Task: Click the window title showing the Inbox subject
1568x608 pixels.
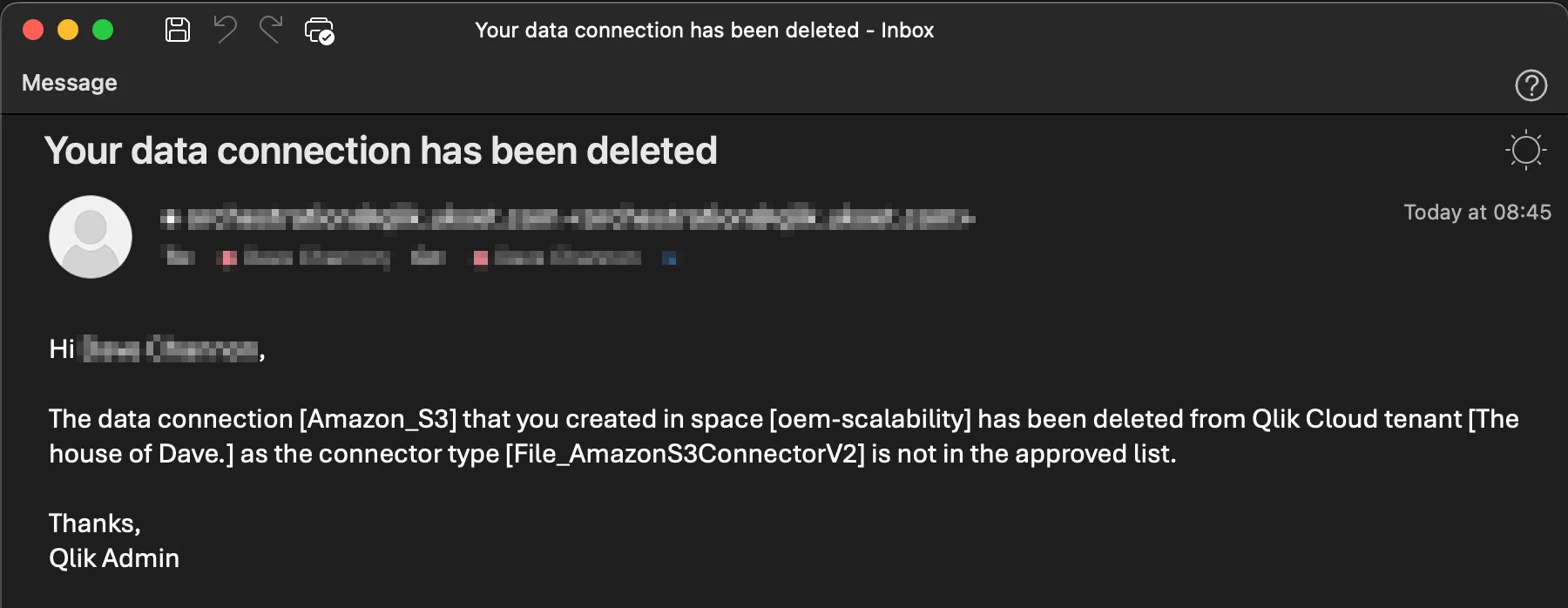Action: (x=706, y=30)
